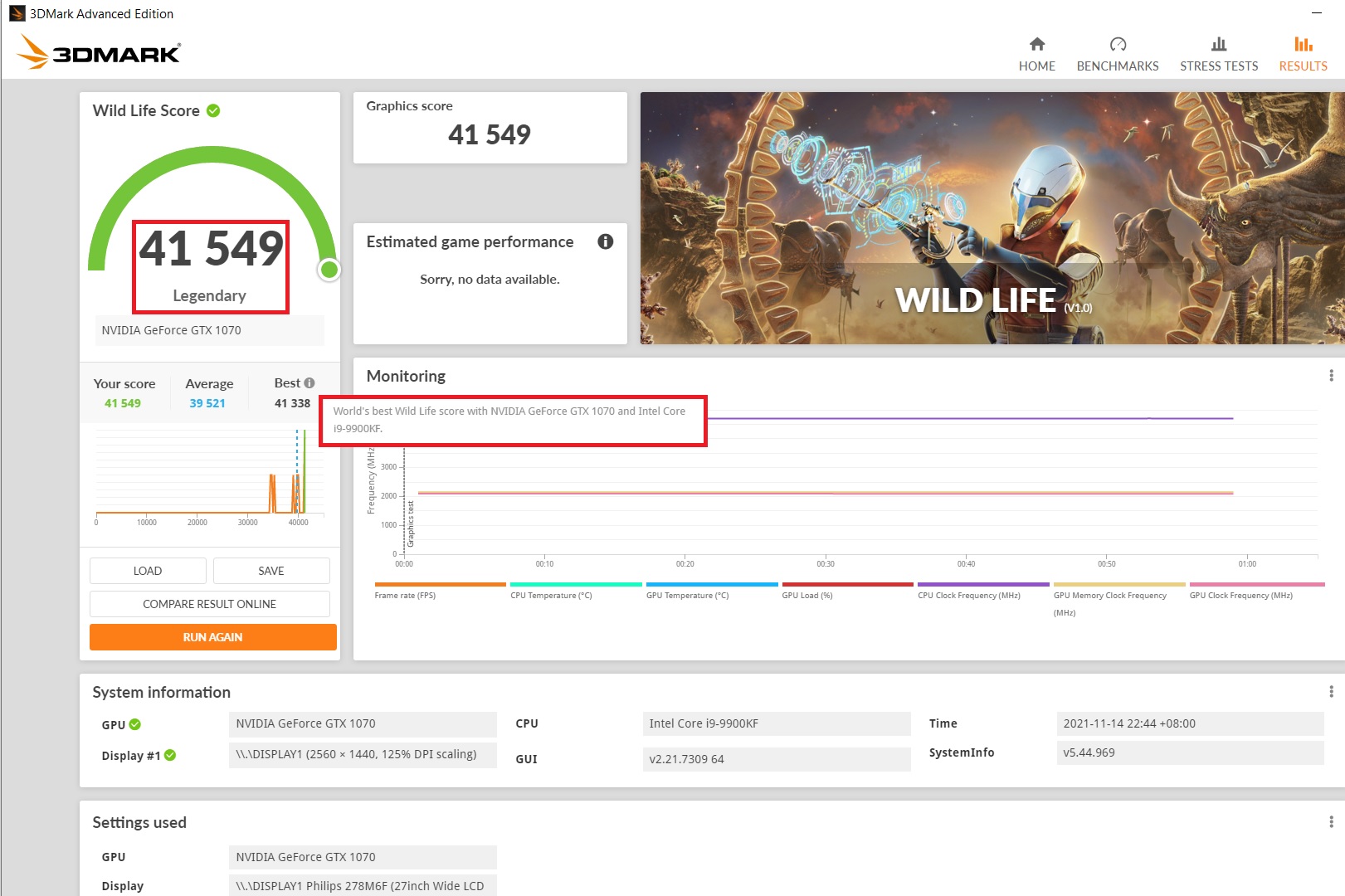Click the info icon beside Best score
Viewport: 1345px width, 896px height.
309,383
